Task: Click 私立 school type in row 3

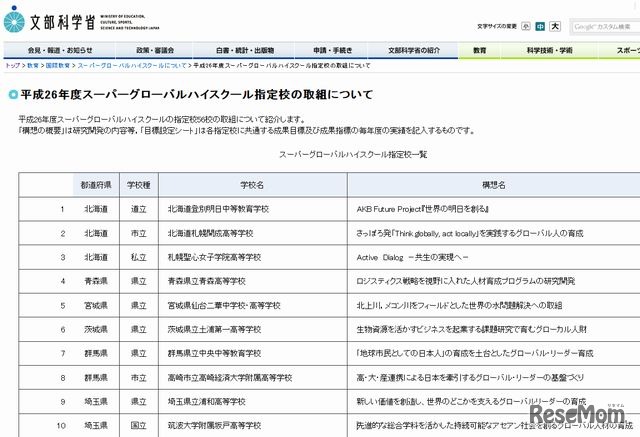Action: pos(139,257)
